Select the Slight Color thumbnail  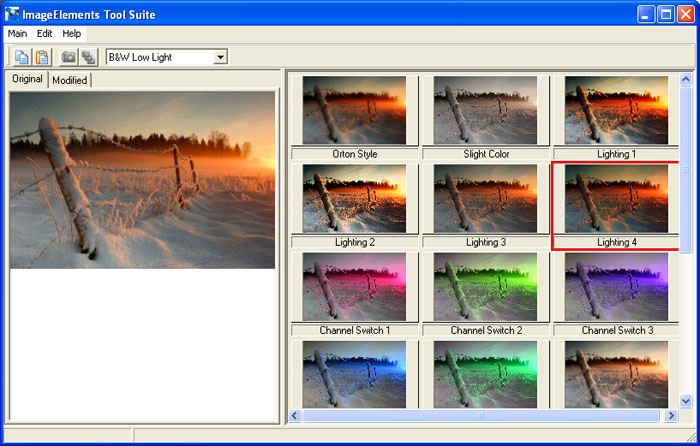pyautogui.click(x=485, y=110)
